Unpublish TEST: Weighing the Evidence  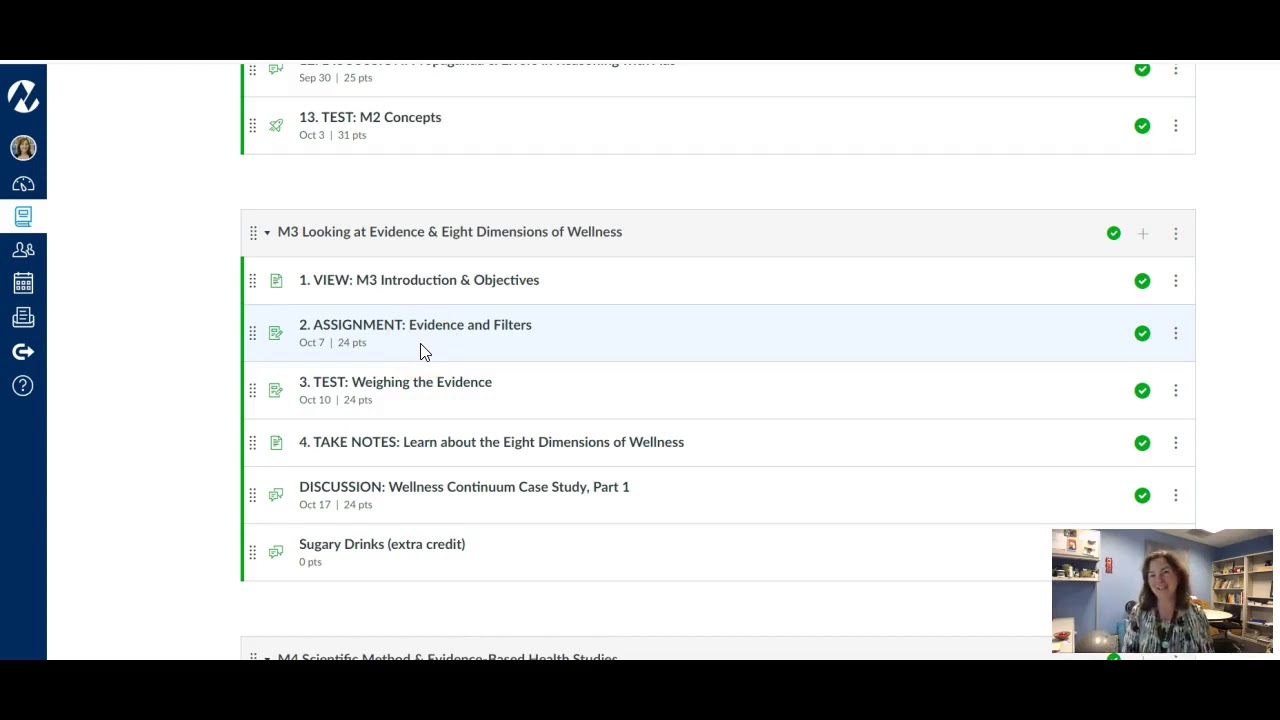pos(1142,390)
